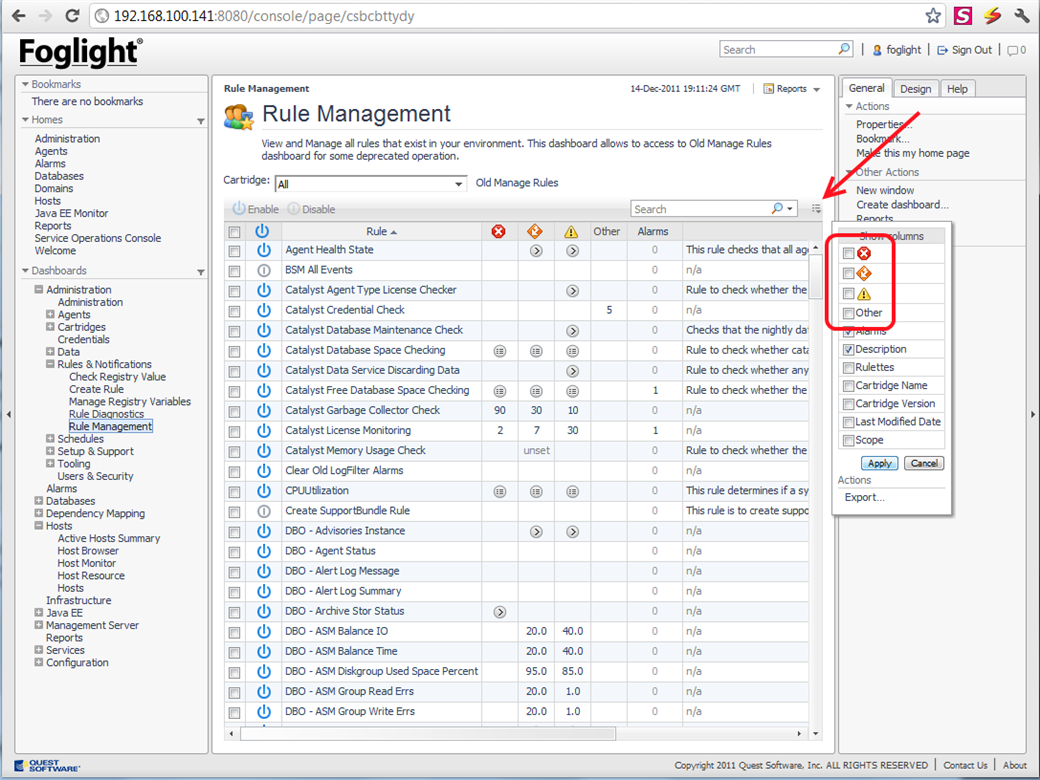Open the browser wrench settings menu
This screenshot has height=780, width=1040.
pos(1021,16)
